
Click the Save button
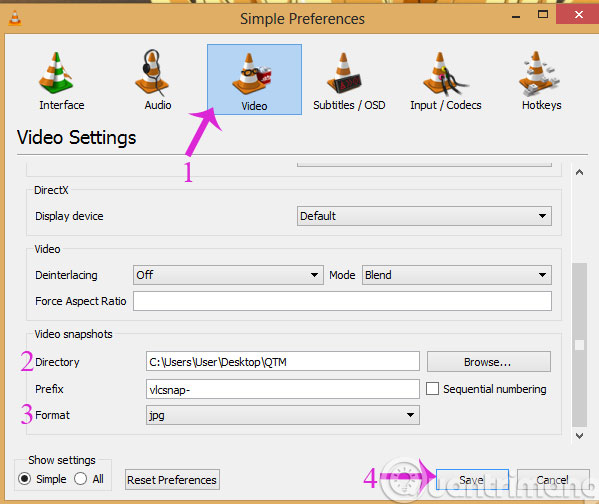tap(472, 480)
